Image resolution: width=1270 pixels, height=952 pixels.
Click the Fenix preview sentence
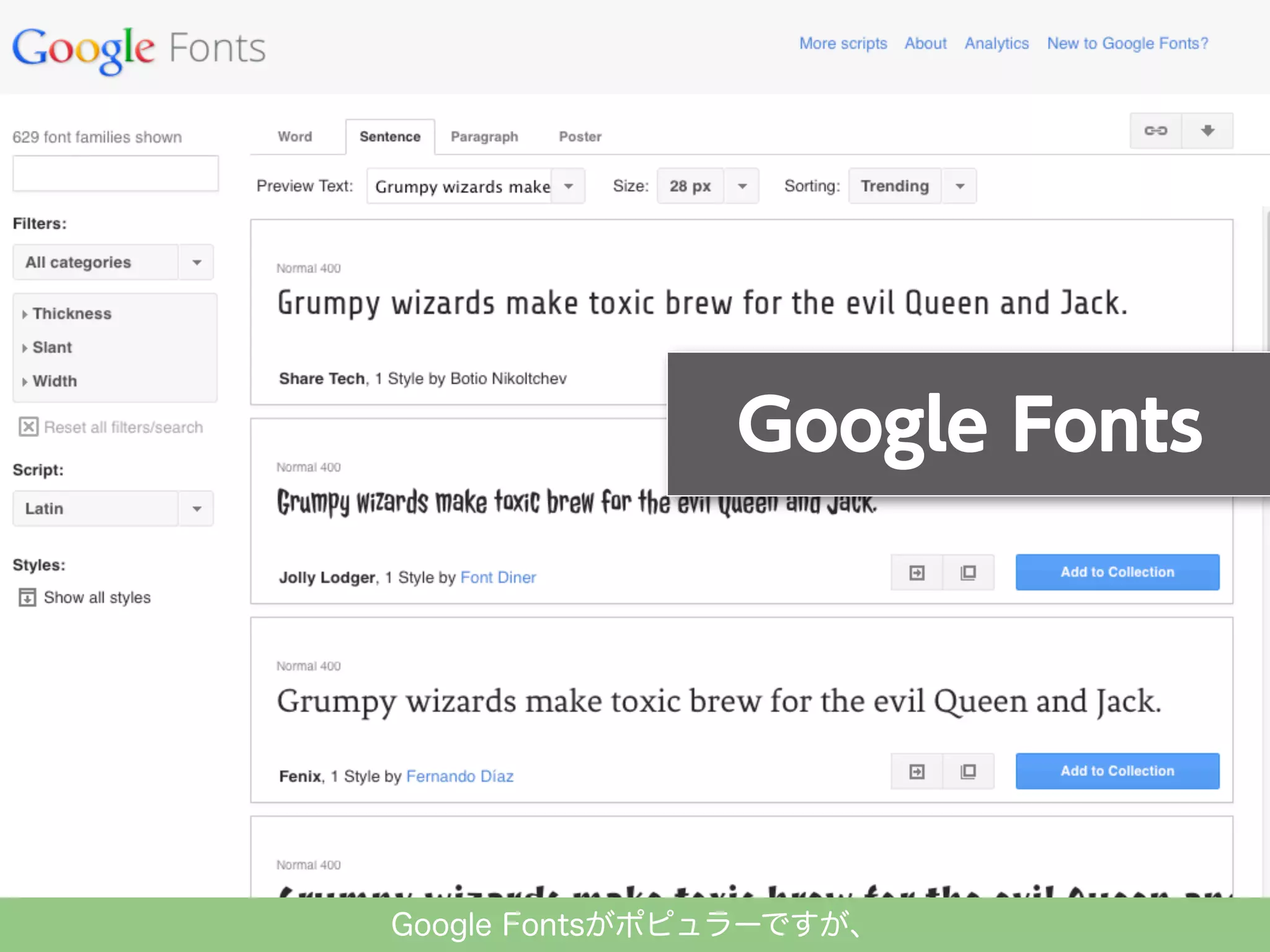[719, 703]
